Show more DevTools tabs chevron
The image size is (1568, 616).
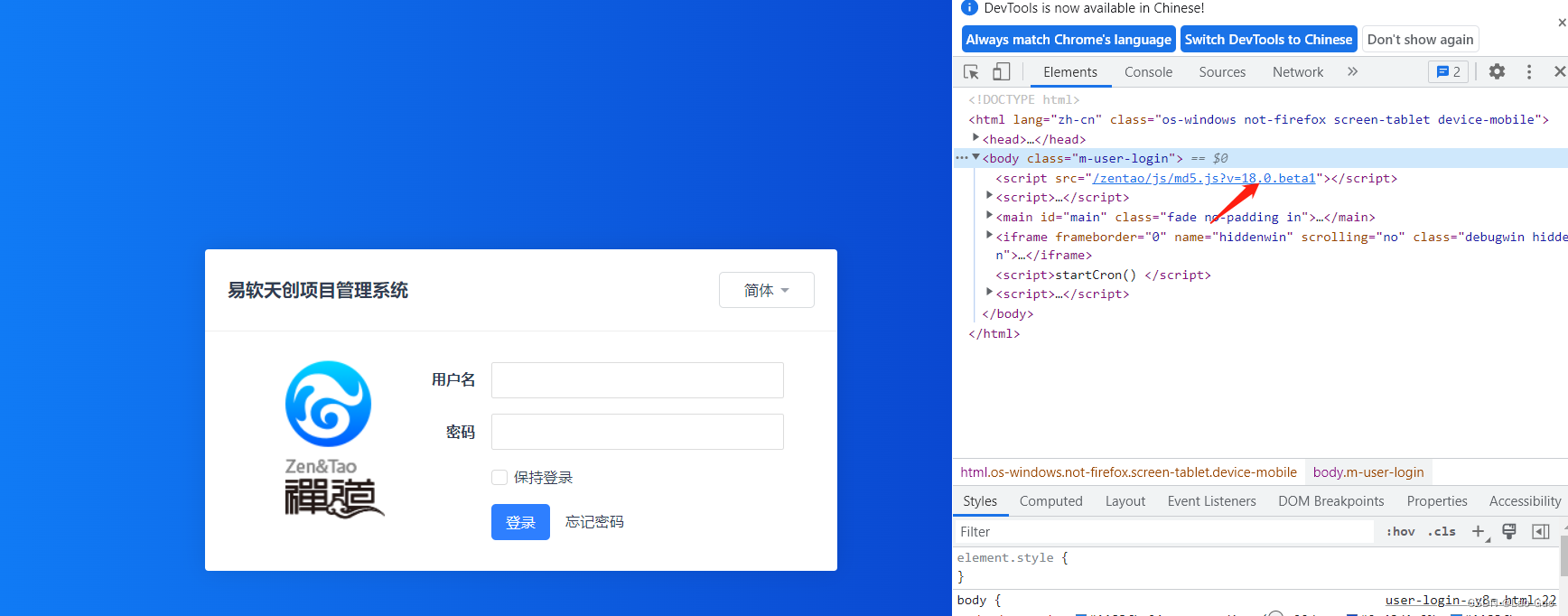coord(1352,71)
